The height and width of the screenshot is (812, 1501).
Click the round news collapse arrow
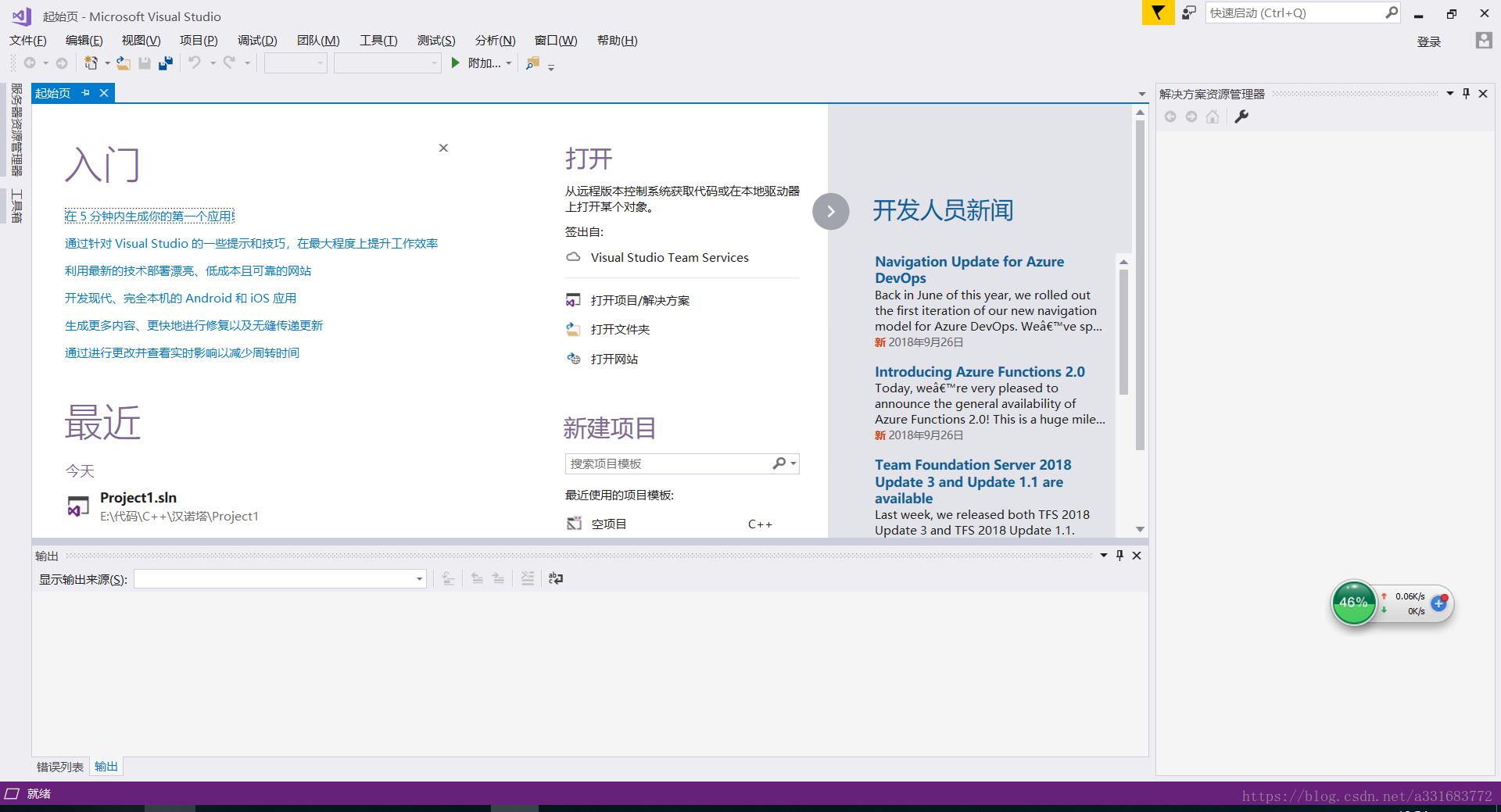(831, 211)
